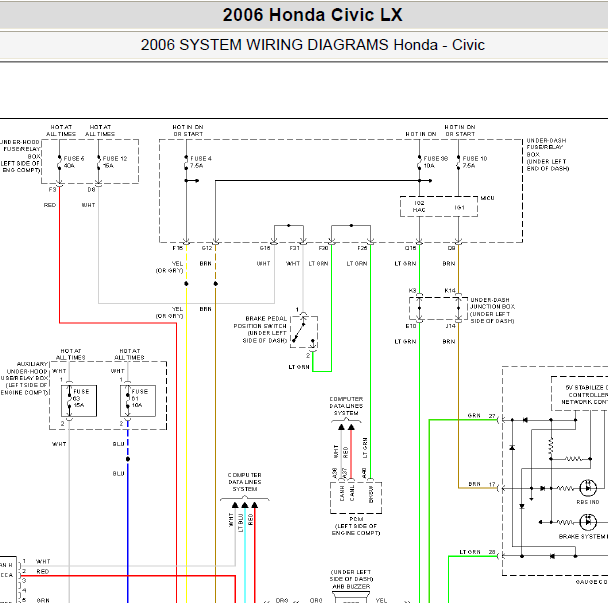Viewport: 608px width, 603px height.
Task: Select connector pin label F15
Action: coord(178,248)
